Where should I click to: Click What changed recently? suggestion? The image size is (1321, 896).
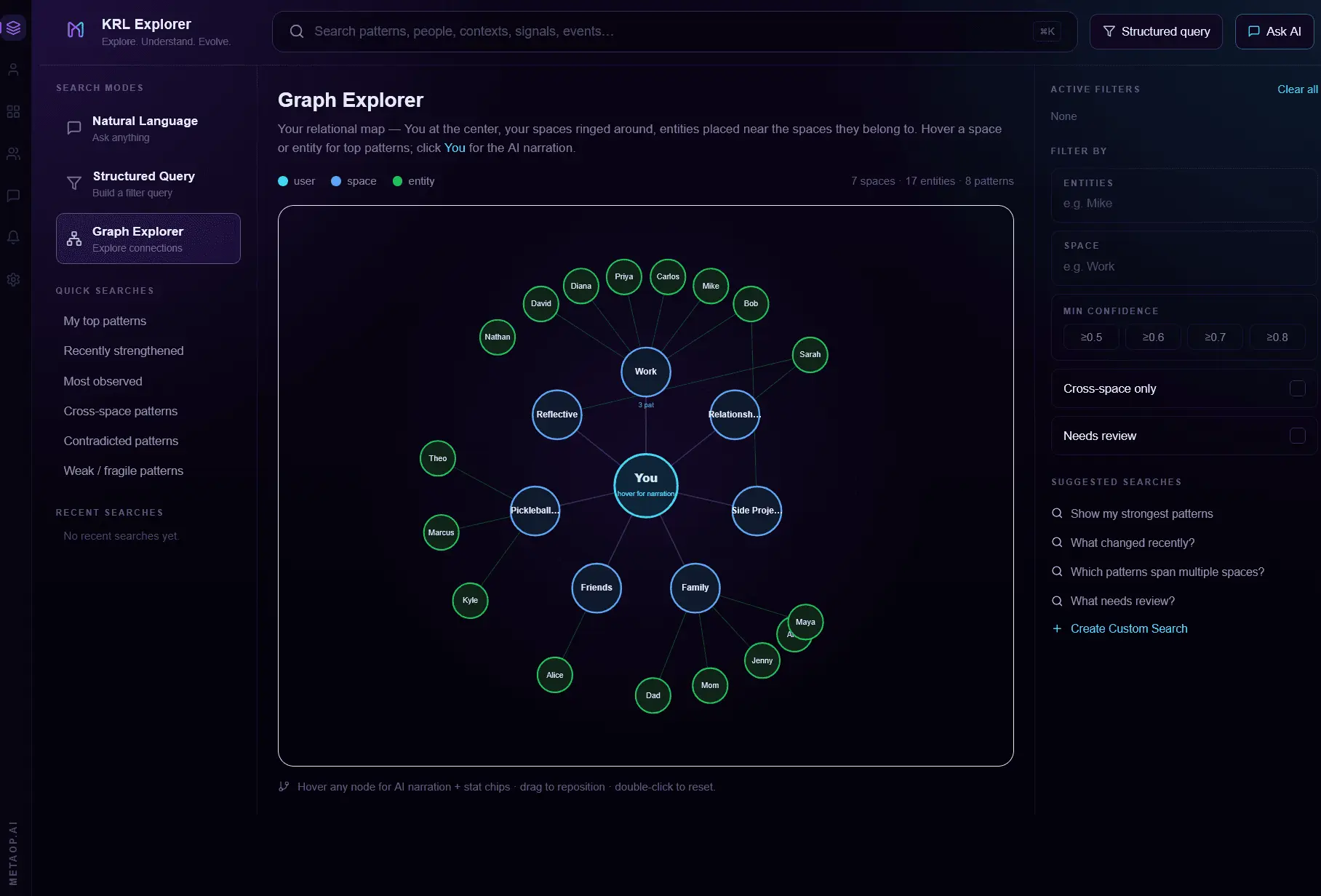(x=1133, y=543)
